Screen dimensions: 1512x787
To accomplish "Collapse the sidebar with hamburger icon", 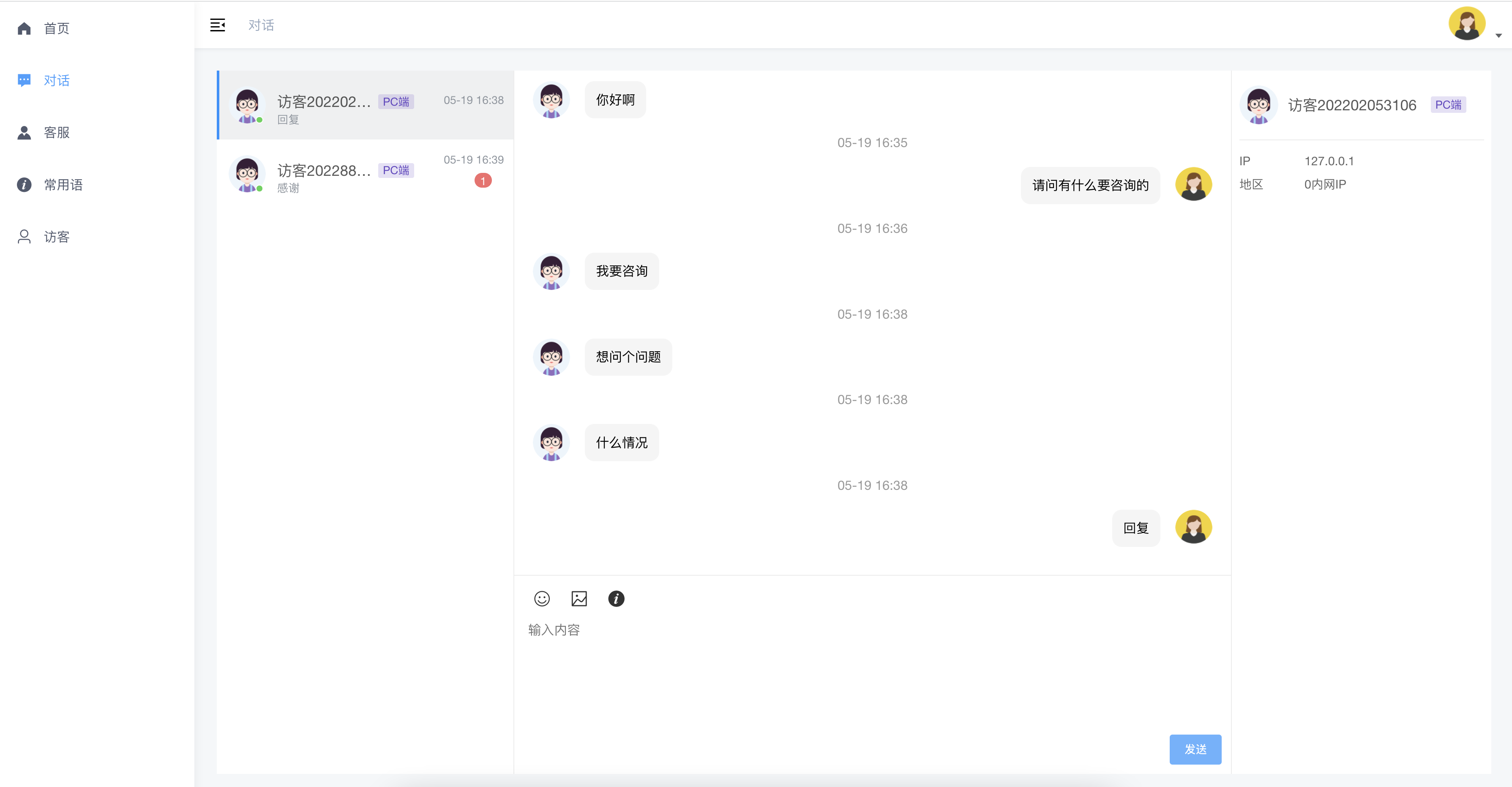I will (x=217, y=25).
